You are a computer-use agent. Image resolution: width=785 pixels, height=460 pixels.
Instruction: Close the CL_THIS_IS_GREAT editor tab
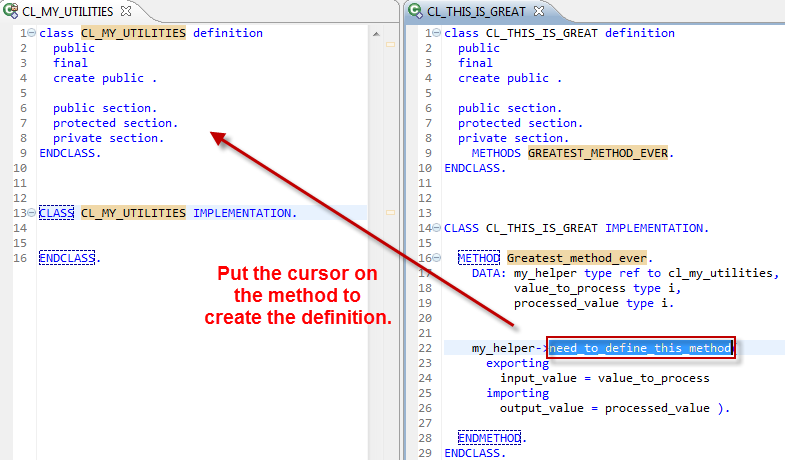(539, 11)
